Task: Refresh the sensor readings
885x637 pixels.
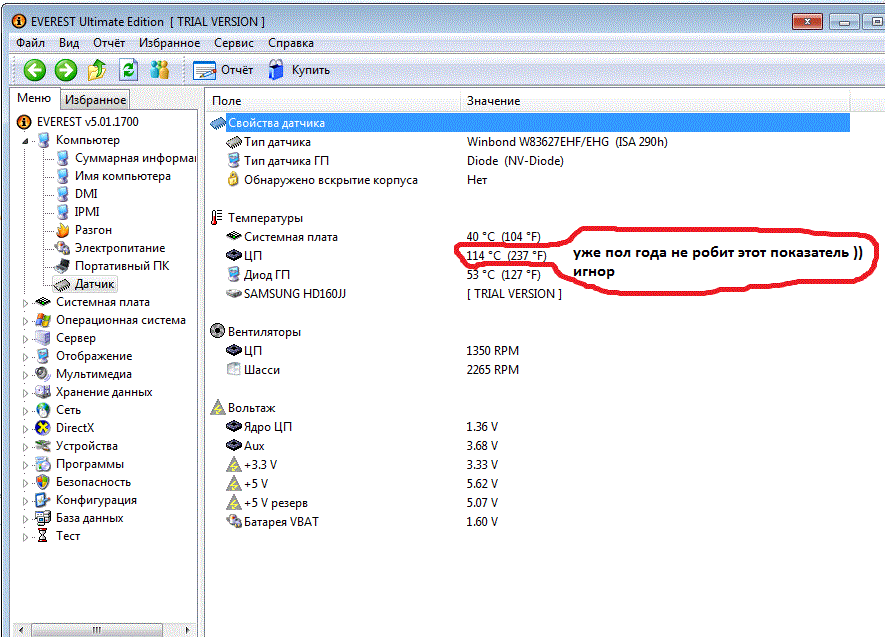Action: click(129, 71)
